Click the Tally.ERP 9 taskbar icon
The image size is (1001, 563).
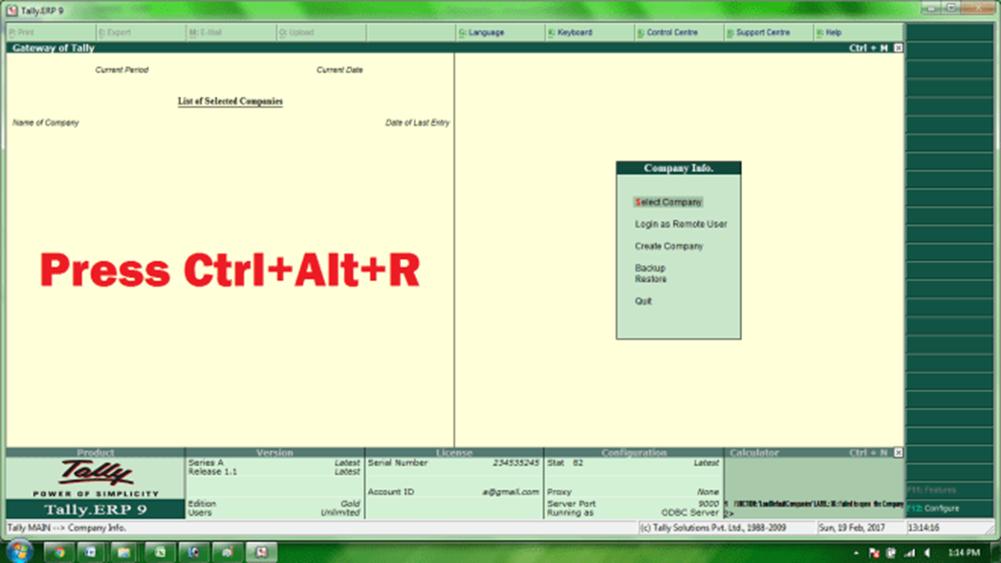(x=261, y=551)
